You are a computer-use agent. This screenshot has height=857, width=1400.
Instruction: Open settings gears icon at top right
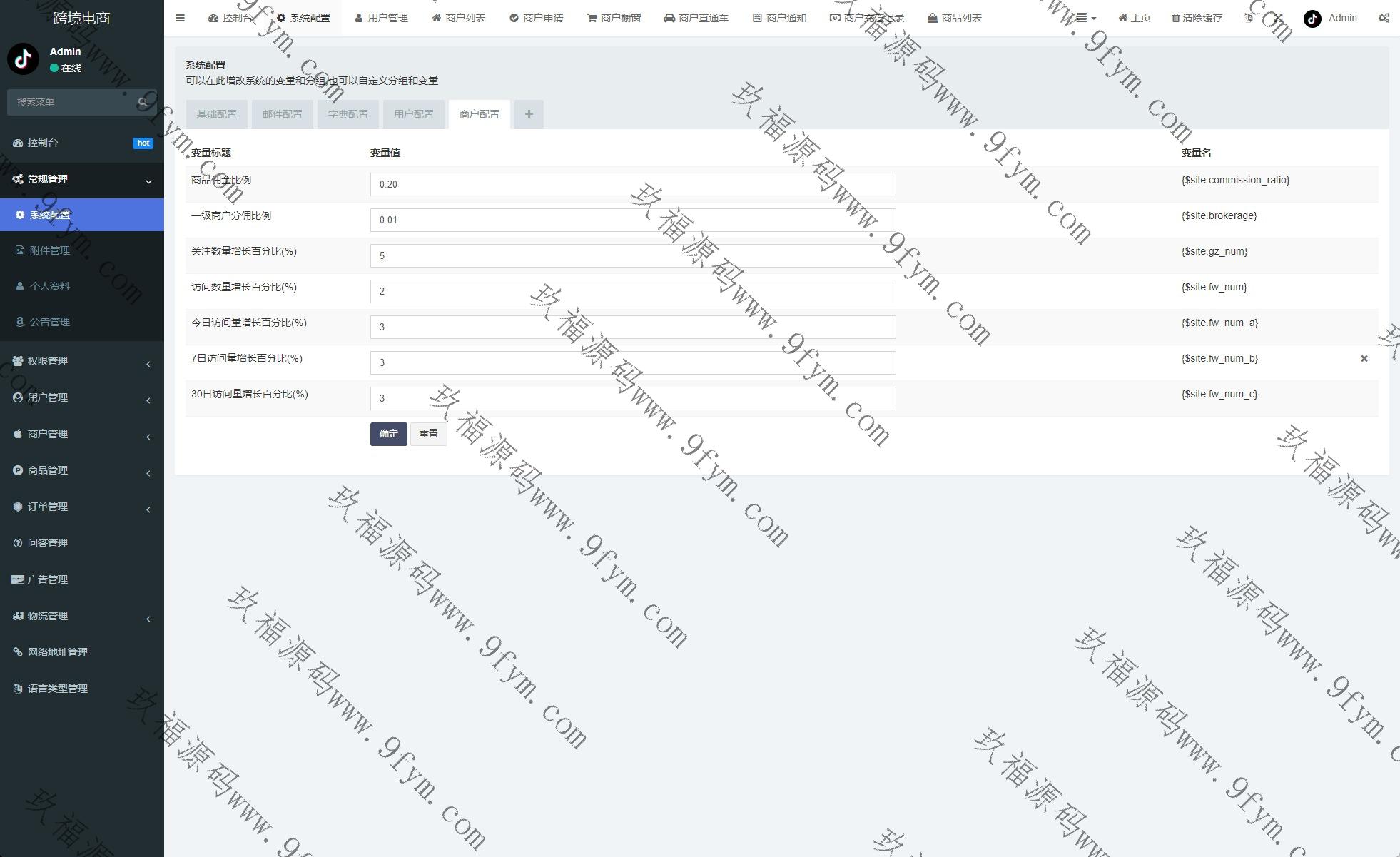coord(1384,18)
